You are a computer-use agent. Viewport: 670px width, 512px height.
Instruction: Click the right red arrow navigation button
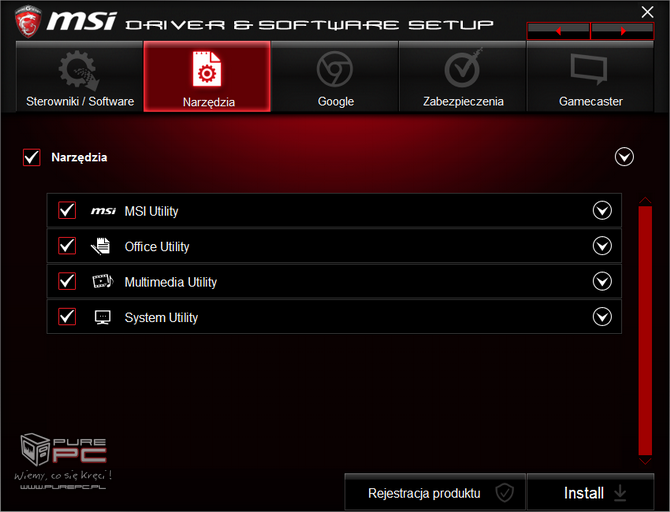(x=622, y=31)
